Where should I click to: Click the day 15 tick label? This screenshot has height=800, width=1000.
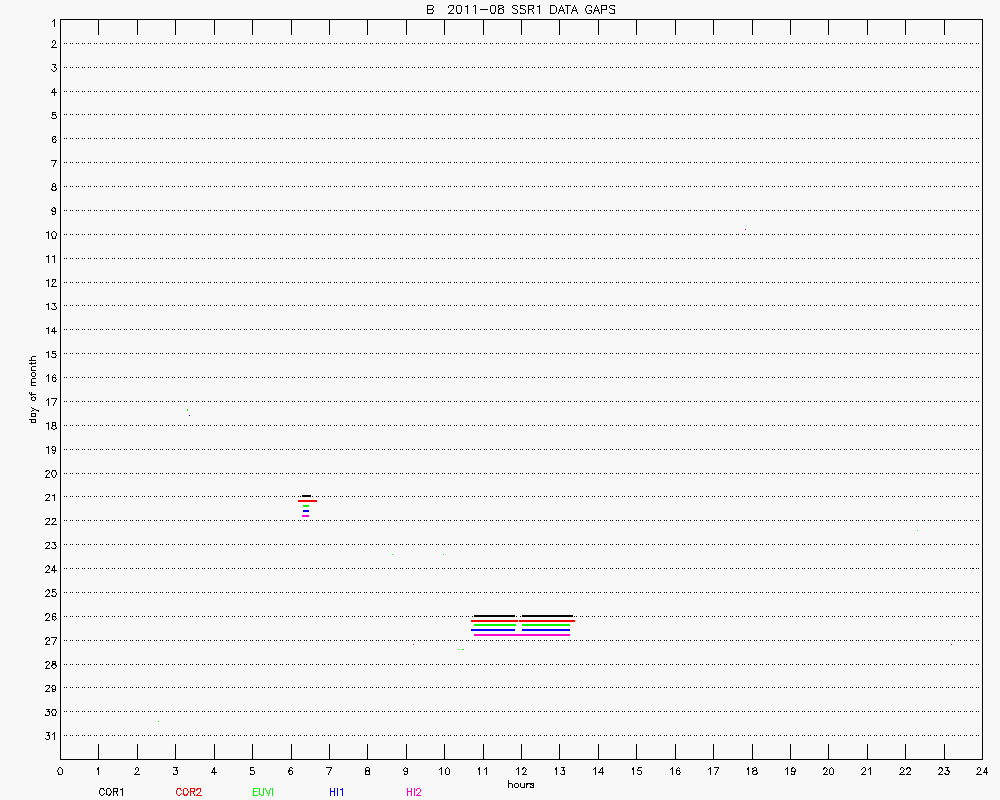coord(49,354)
